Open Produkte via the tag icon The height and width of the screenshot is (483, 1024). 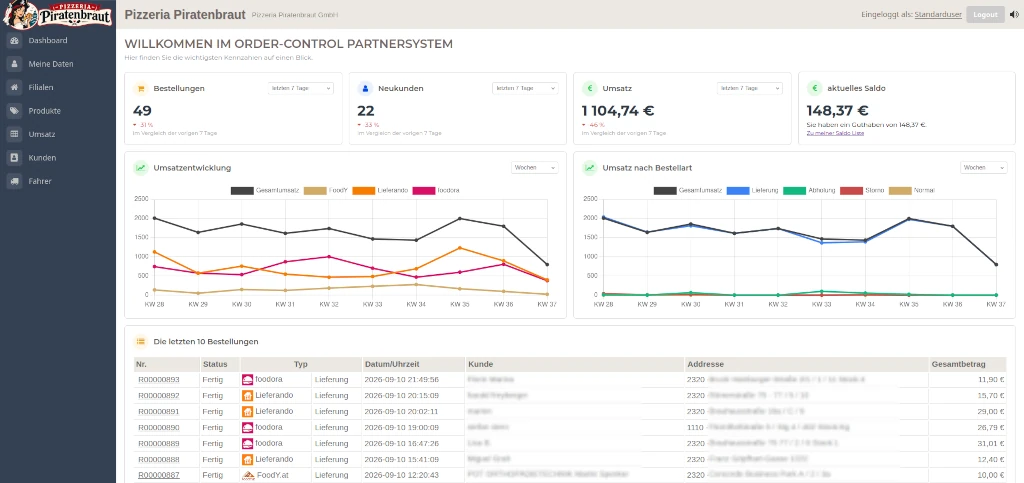(14, 111)
